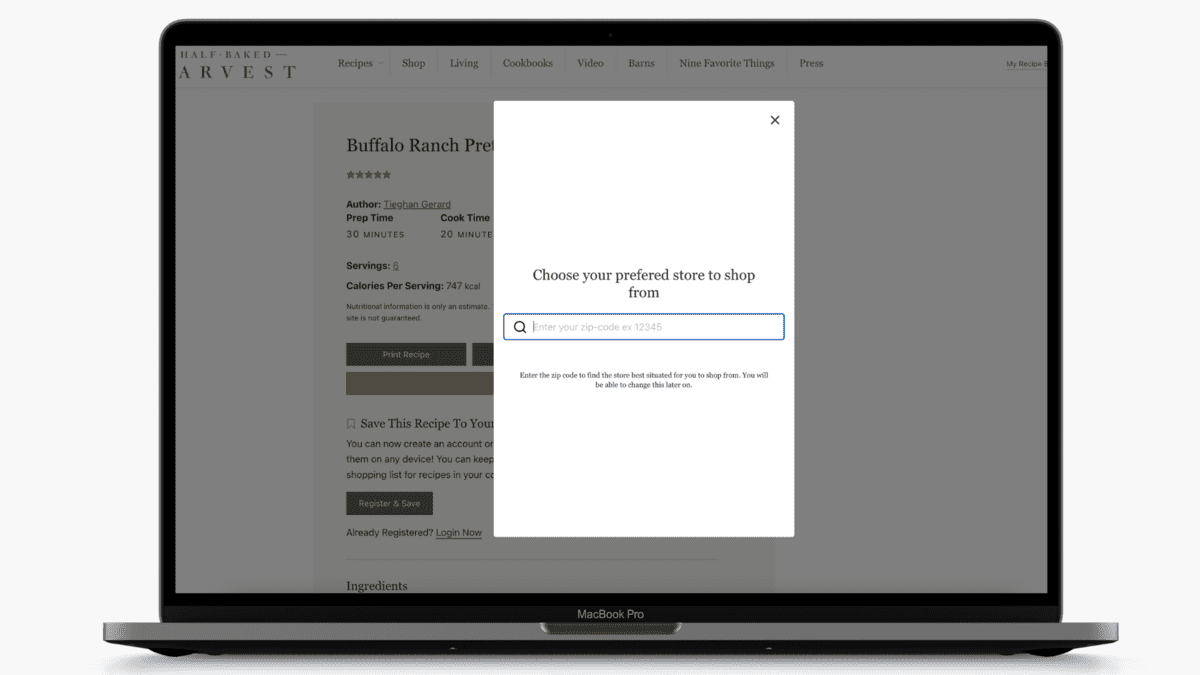Navigate to Barns

tap(641, 63)
